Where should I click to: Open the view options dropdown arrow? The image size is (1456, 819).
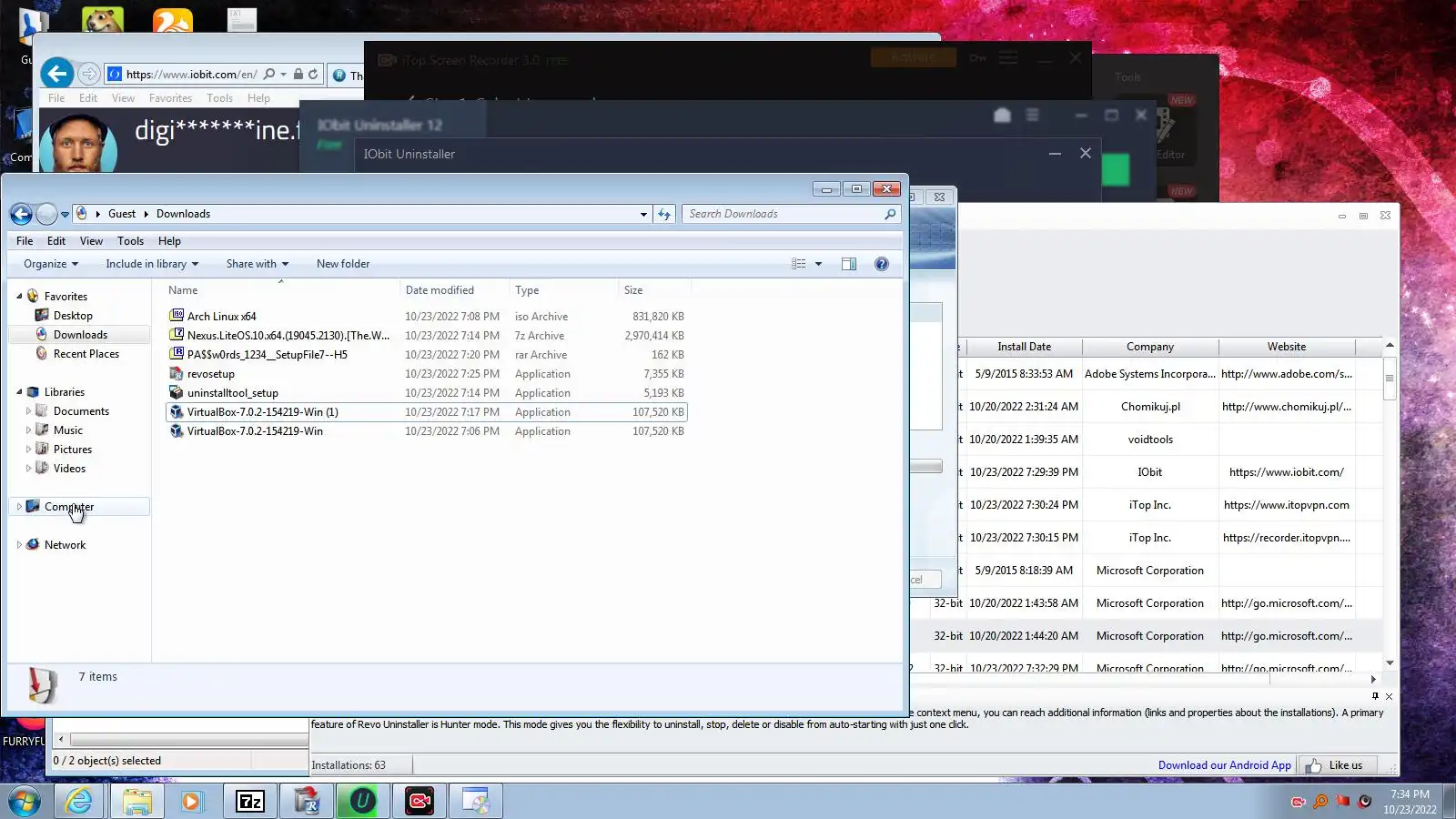pos(818,264)
